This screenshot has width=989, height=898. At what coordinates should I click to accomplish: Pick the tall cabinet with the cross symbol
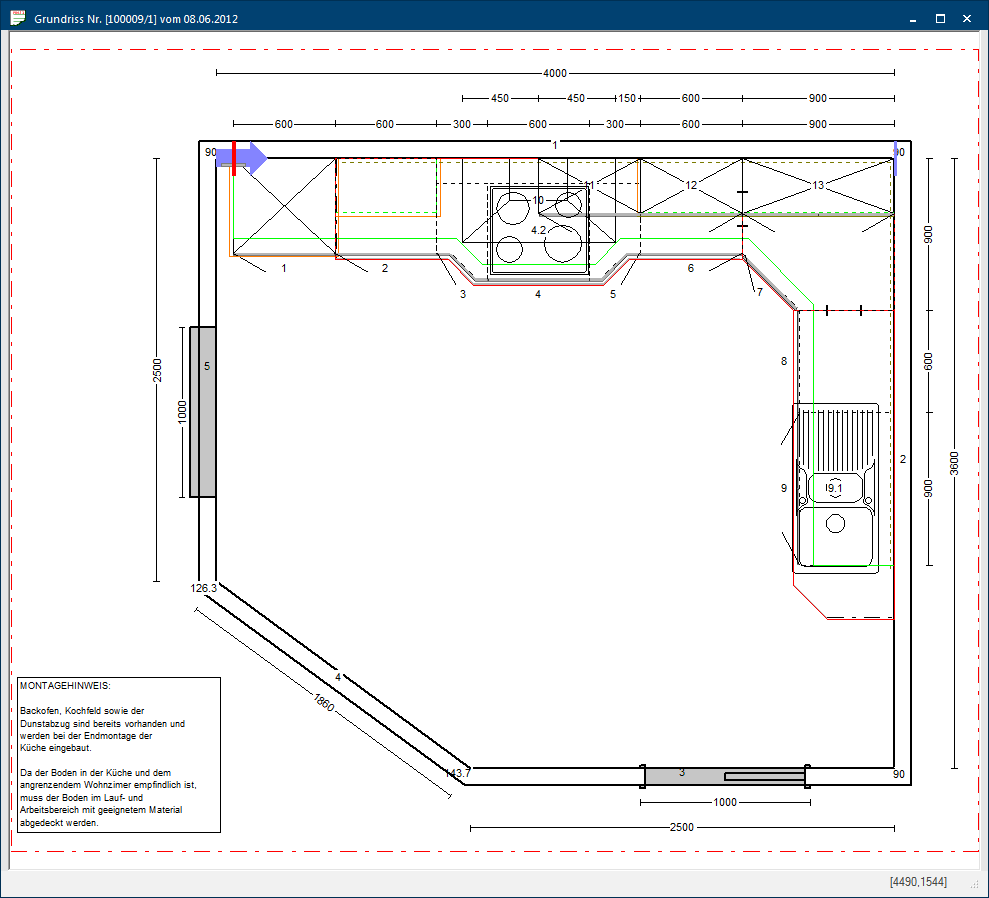point(284,206)
